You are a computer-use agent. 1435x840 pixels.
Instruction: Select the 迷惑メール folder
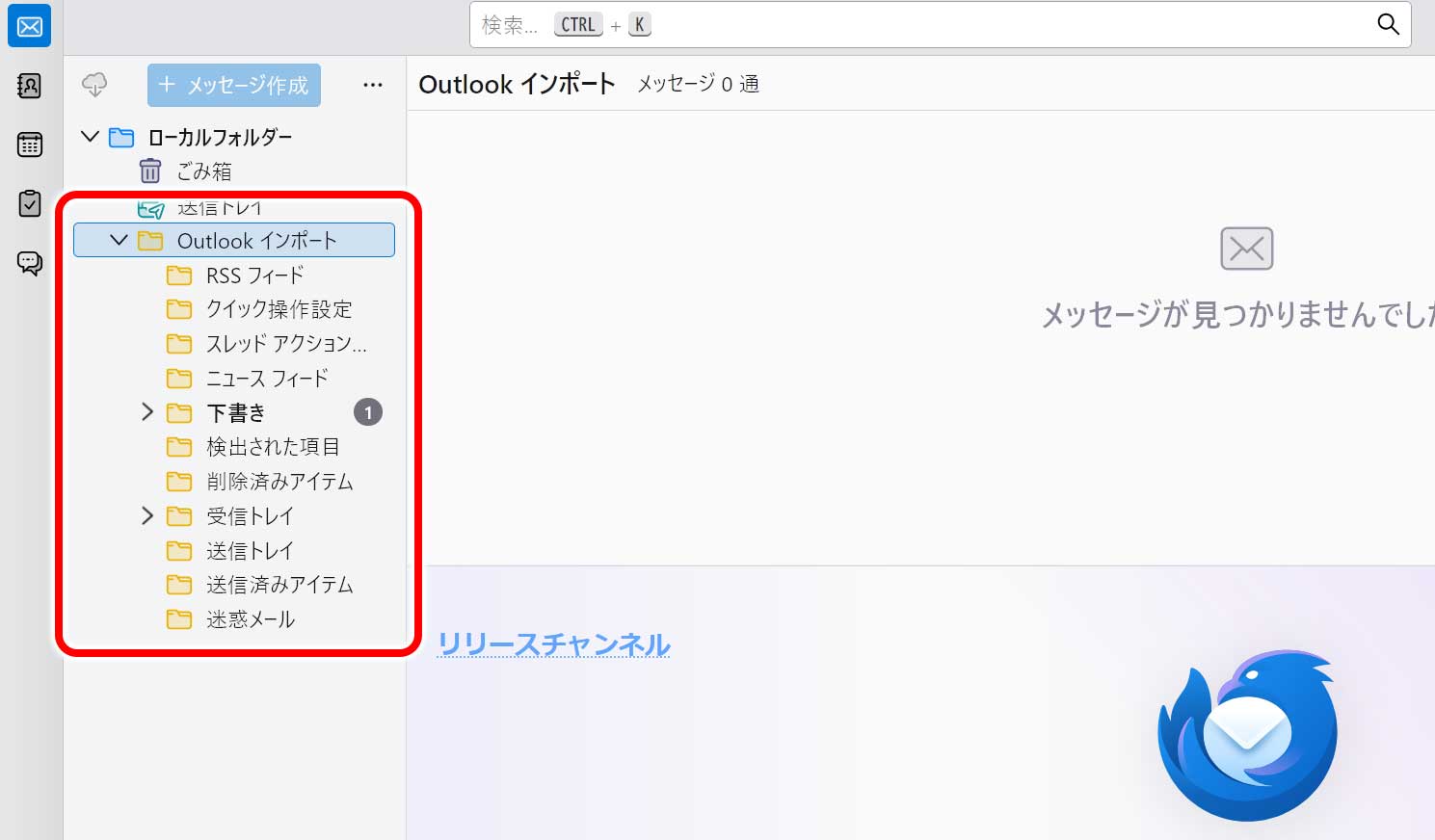coord(234,619)
